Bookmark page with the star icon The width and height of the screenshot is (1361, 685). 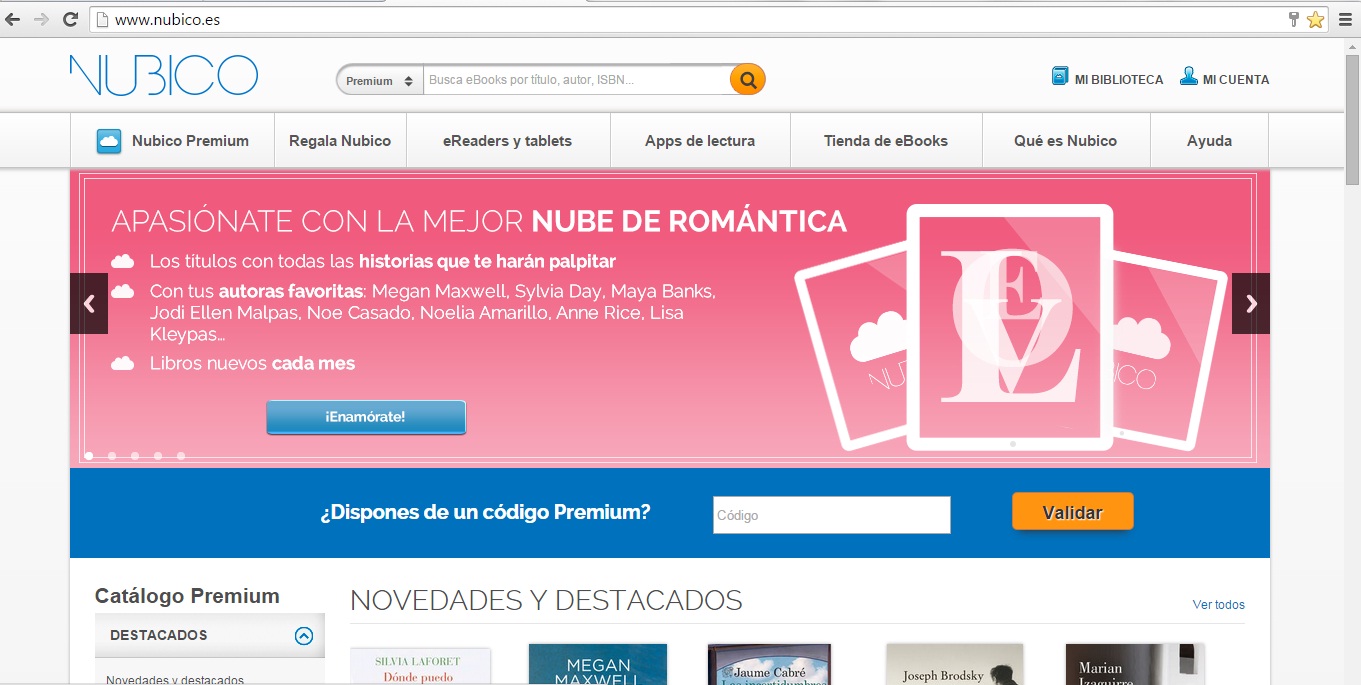point(1315,19)
